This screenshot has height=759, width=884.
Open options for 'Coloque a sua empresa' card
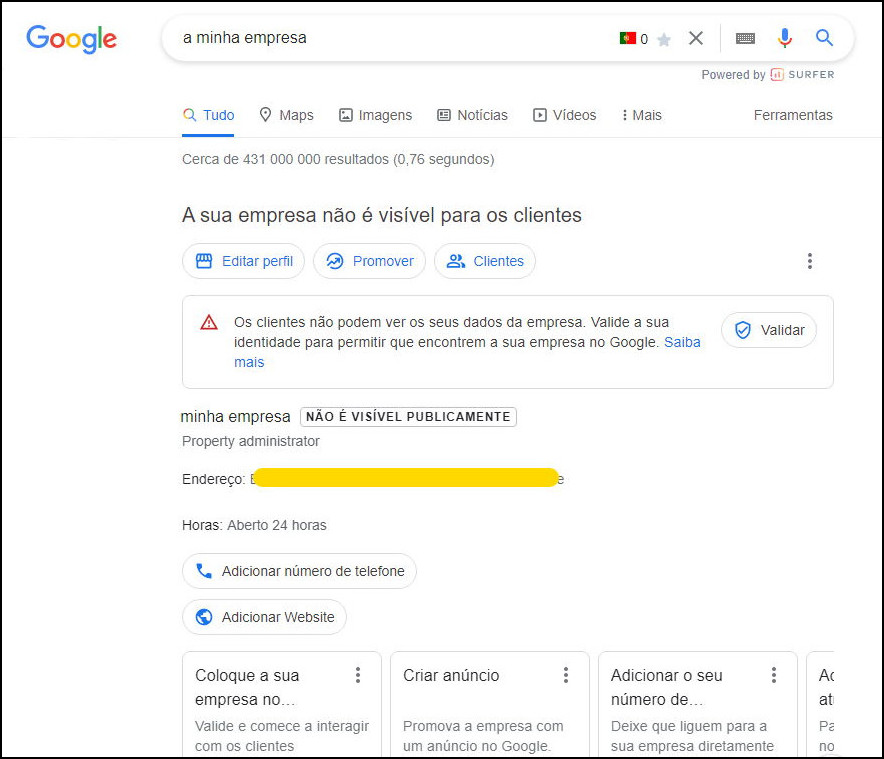[358, 675]
